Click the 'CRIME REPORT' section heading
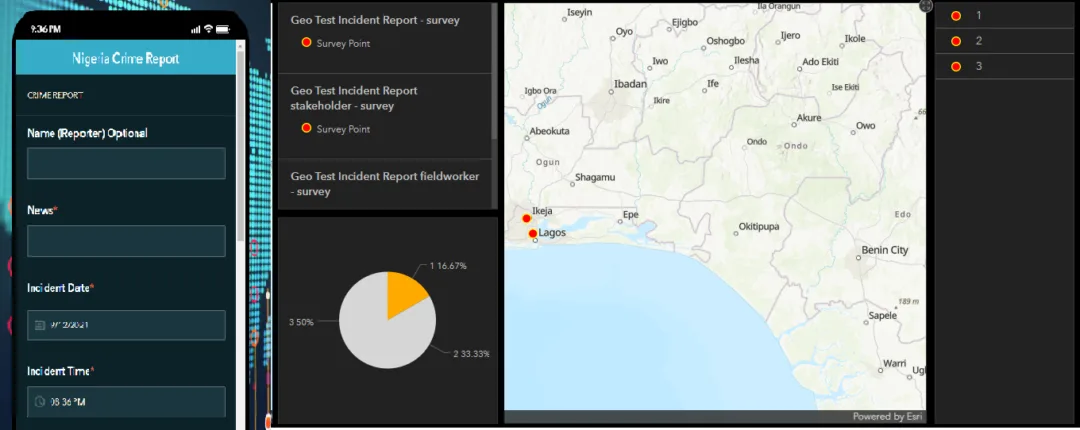 tap(55, 95)
